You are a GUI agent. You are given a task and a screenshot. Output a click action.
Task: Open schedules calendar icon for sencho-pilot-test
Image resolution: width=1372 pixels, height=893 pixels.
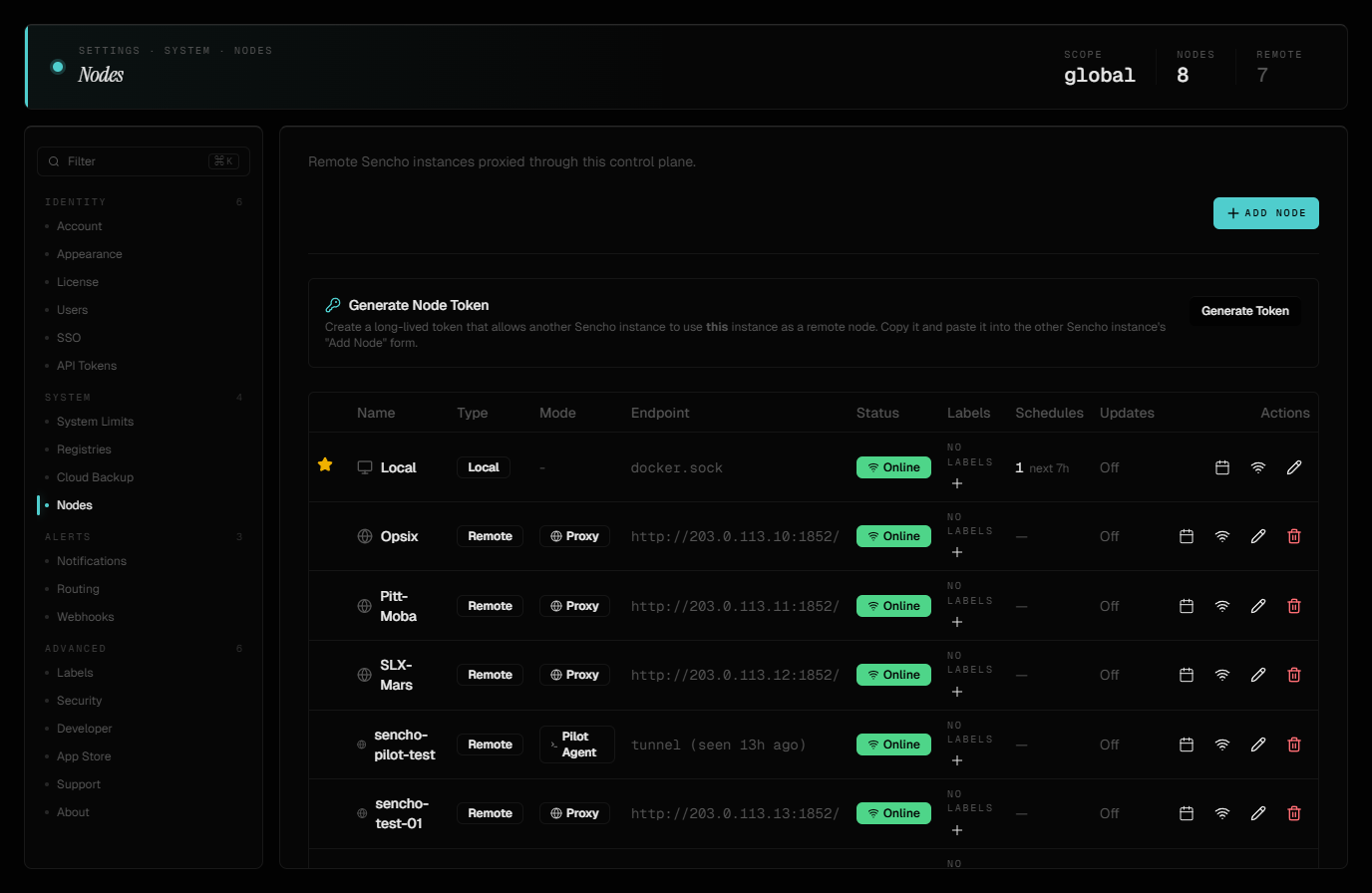click(1187, 744)
